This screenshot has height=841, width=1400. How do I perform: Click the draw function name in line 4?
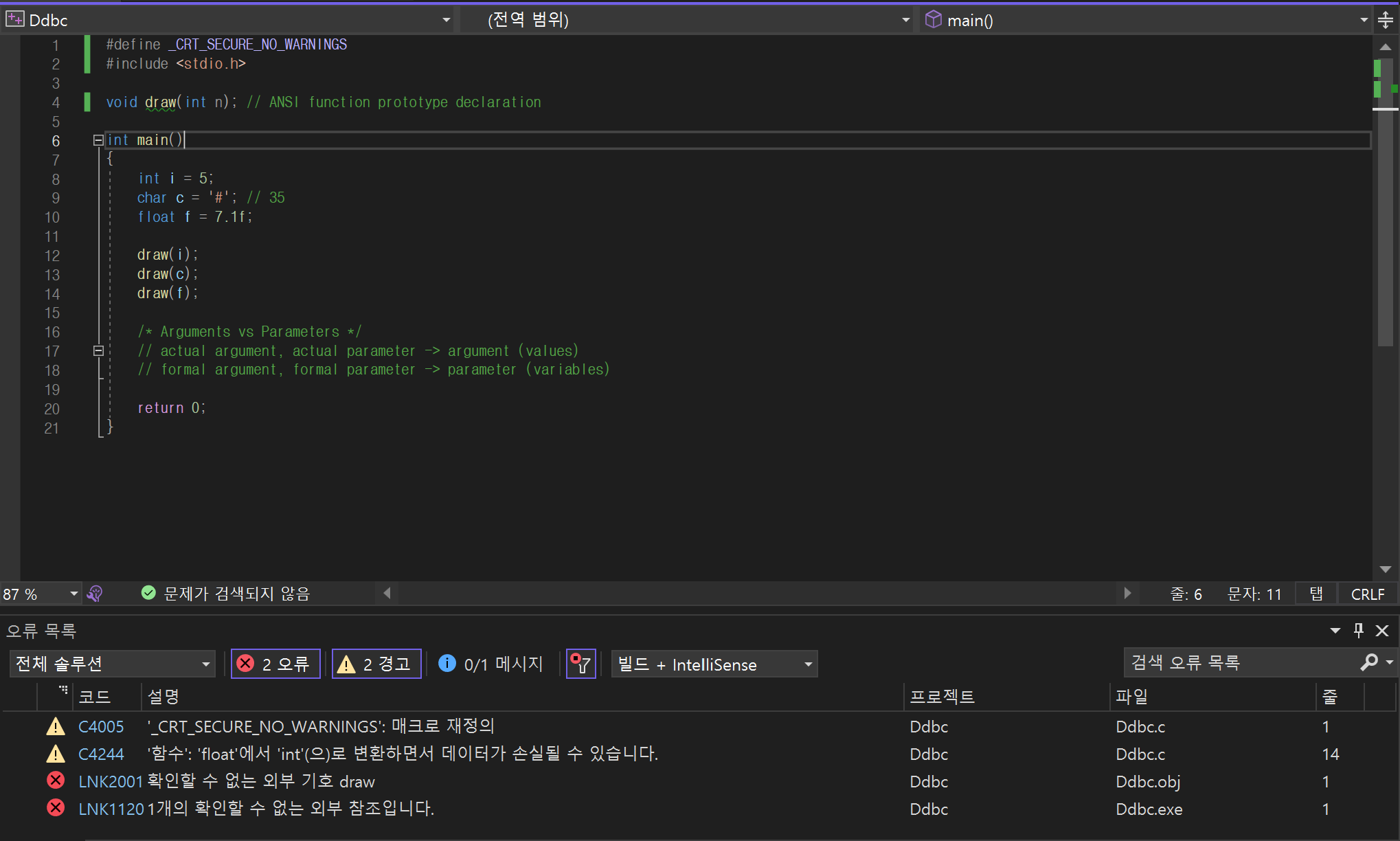pyautogui.click(x=160, y=102)
